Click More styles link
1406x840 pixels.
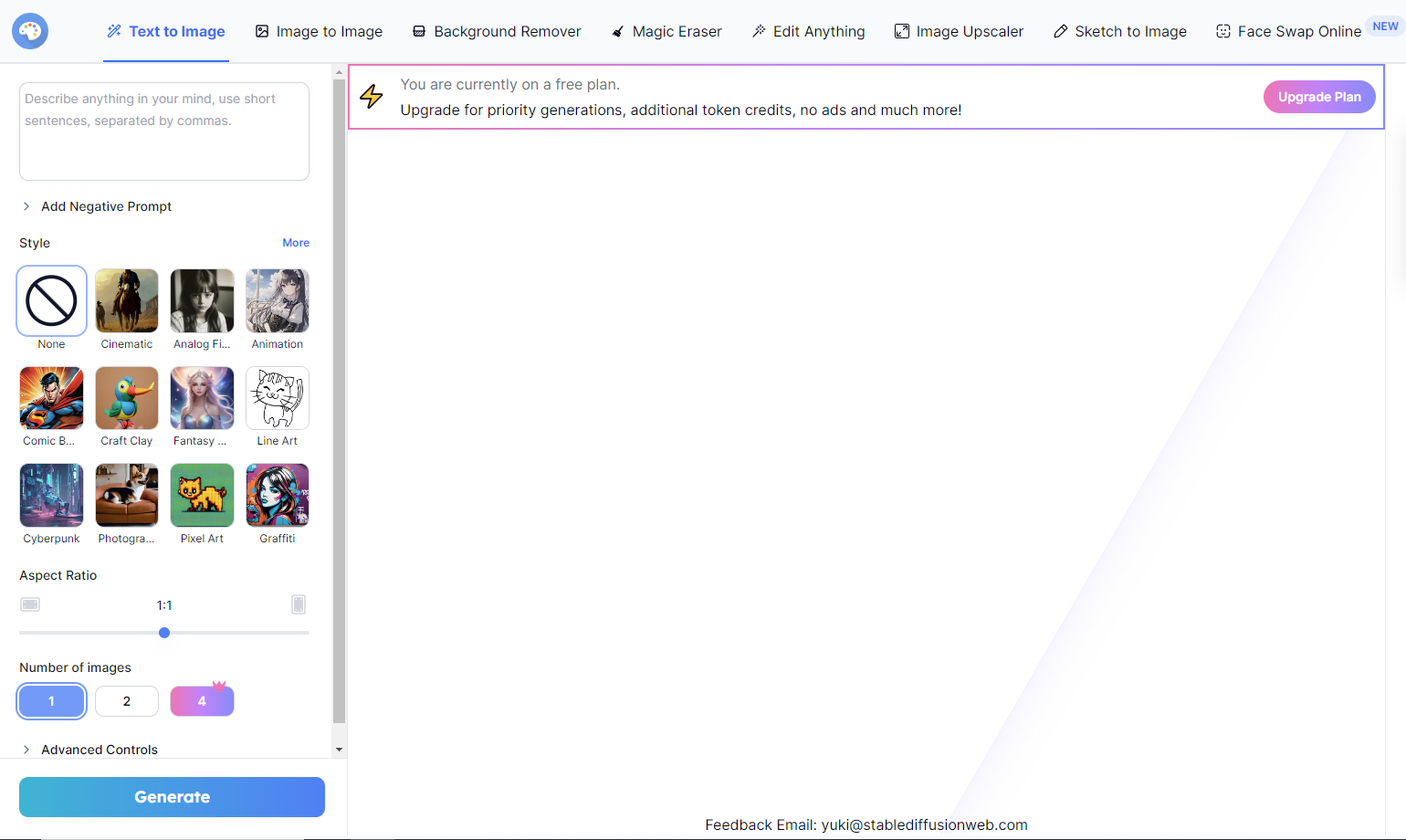tap(296, 243)
